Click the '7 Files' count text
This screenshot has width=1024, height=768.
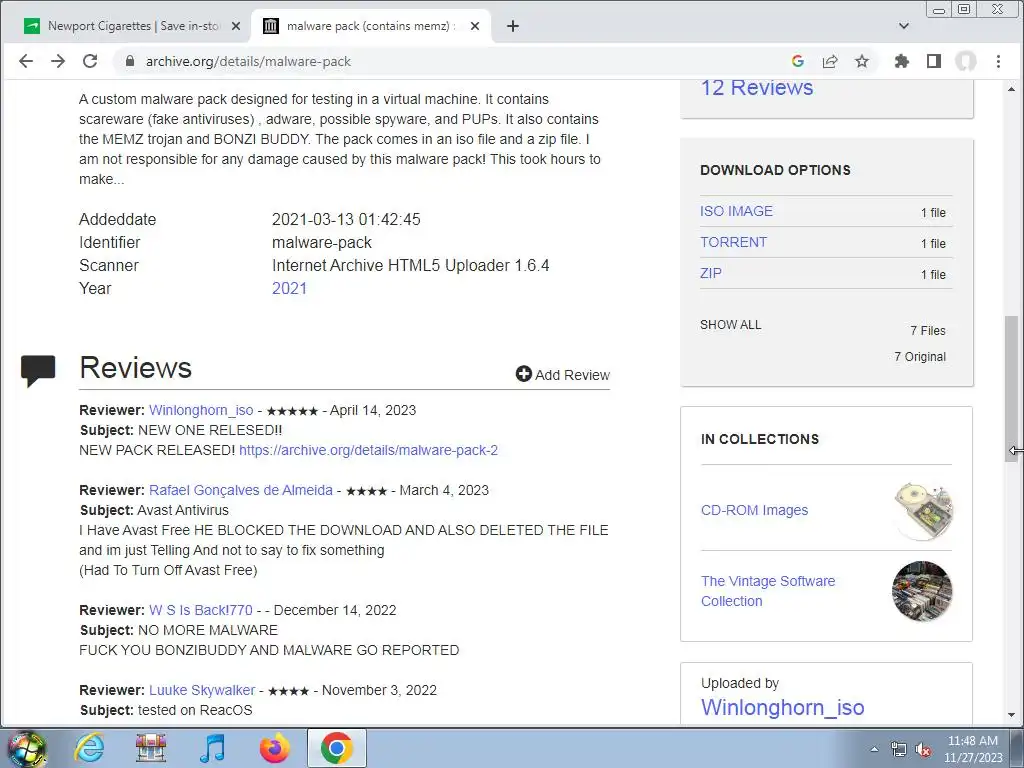tap(928, 330)
